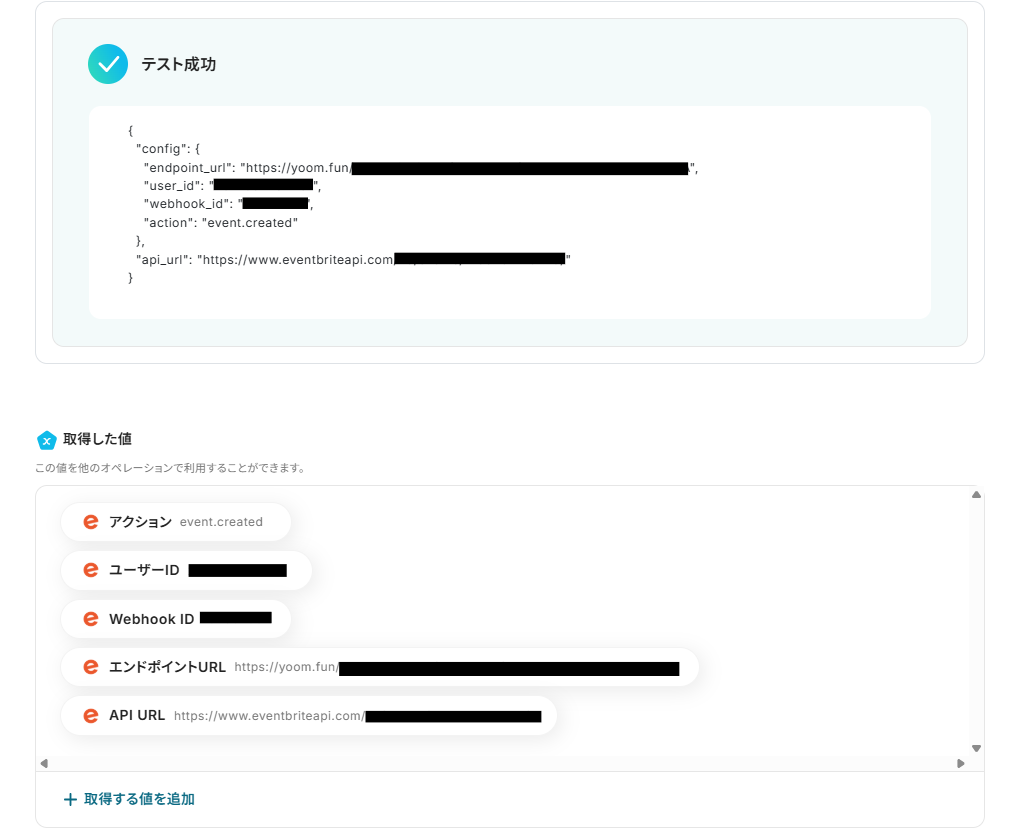Click scroll down arrow in values list

[976, 748]
